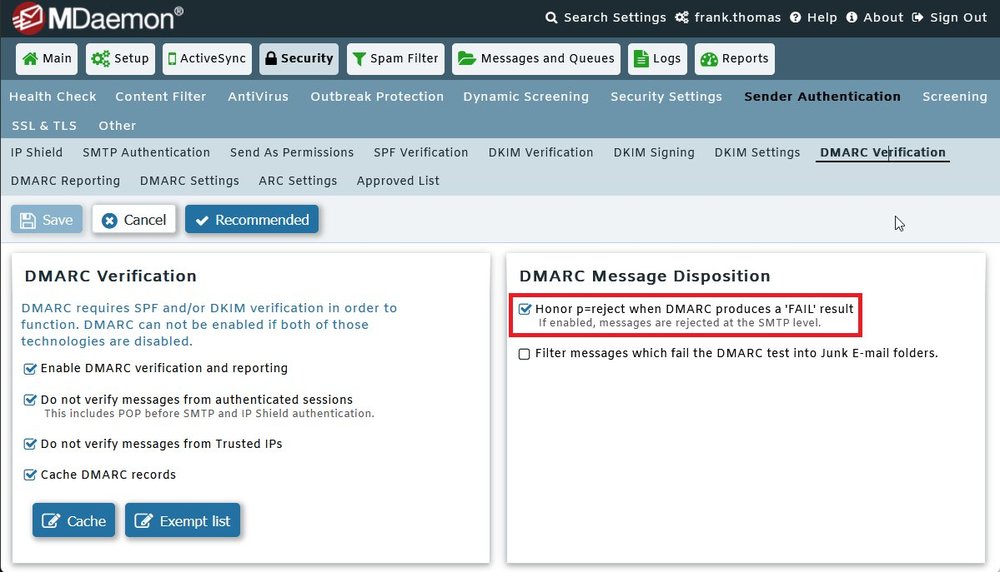Click the Logs document icon

click(641, 59)
